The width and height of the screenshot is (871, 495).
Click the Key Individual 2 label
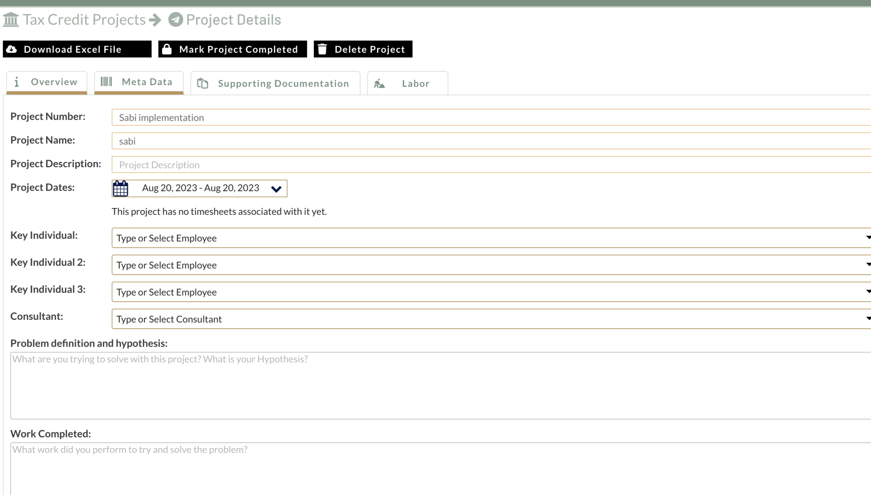pyautogui.click(x=48, y=262)
